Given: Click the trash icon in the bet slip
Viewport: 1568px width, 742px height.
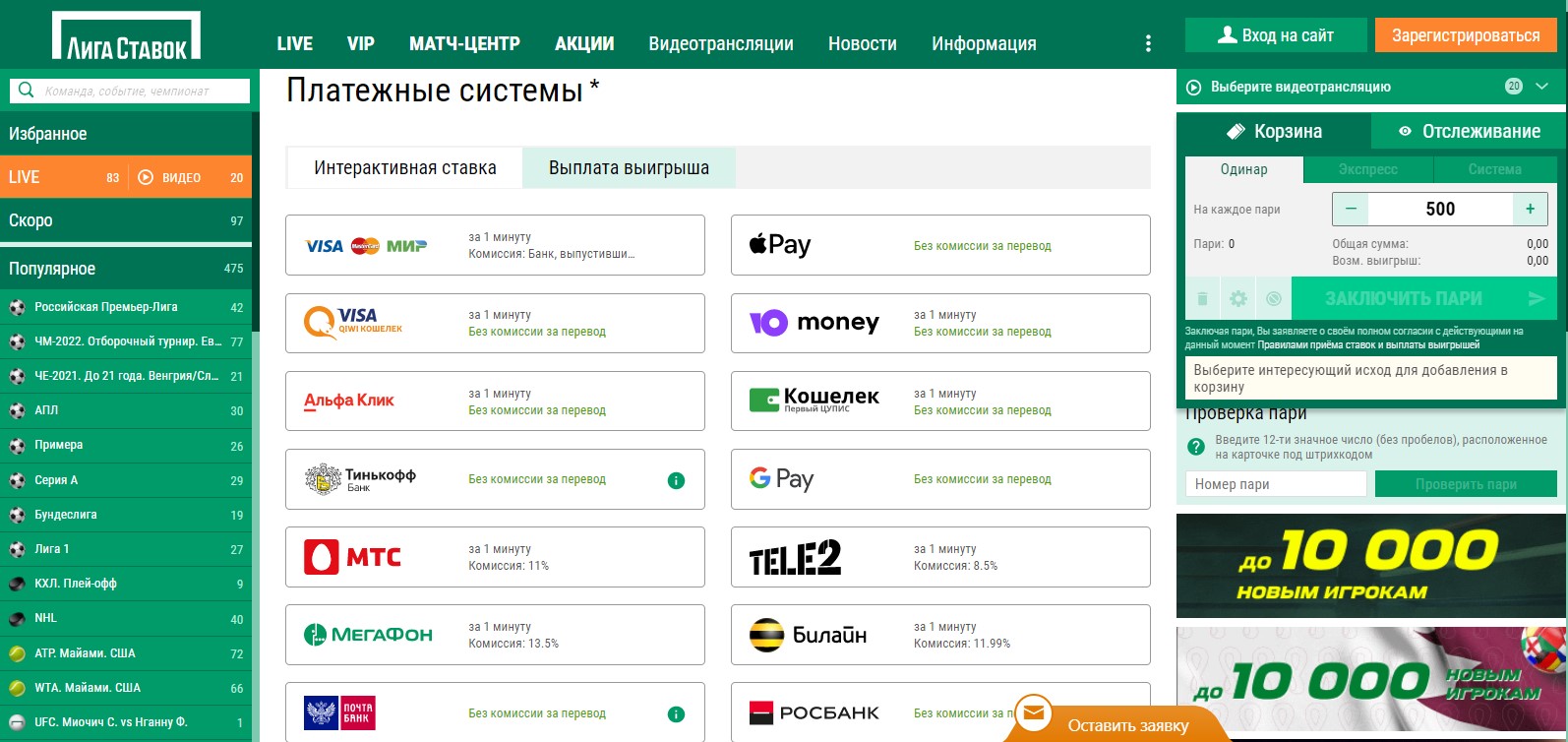Looking at the screenshot, I should coord(1202,298).
